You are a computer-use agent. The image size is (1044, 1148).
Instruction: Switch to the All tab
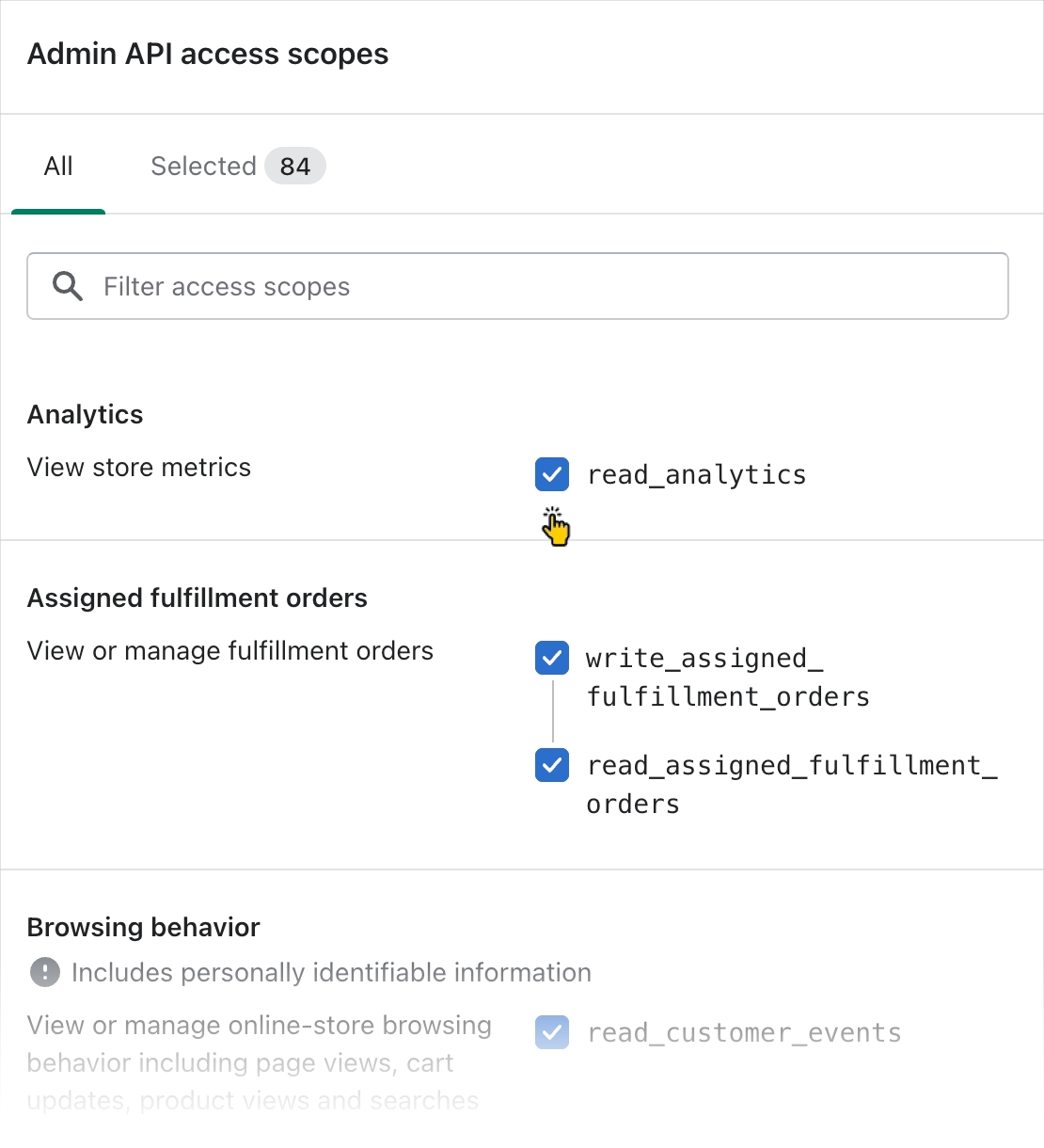tap(58, 167)
